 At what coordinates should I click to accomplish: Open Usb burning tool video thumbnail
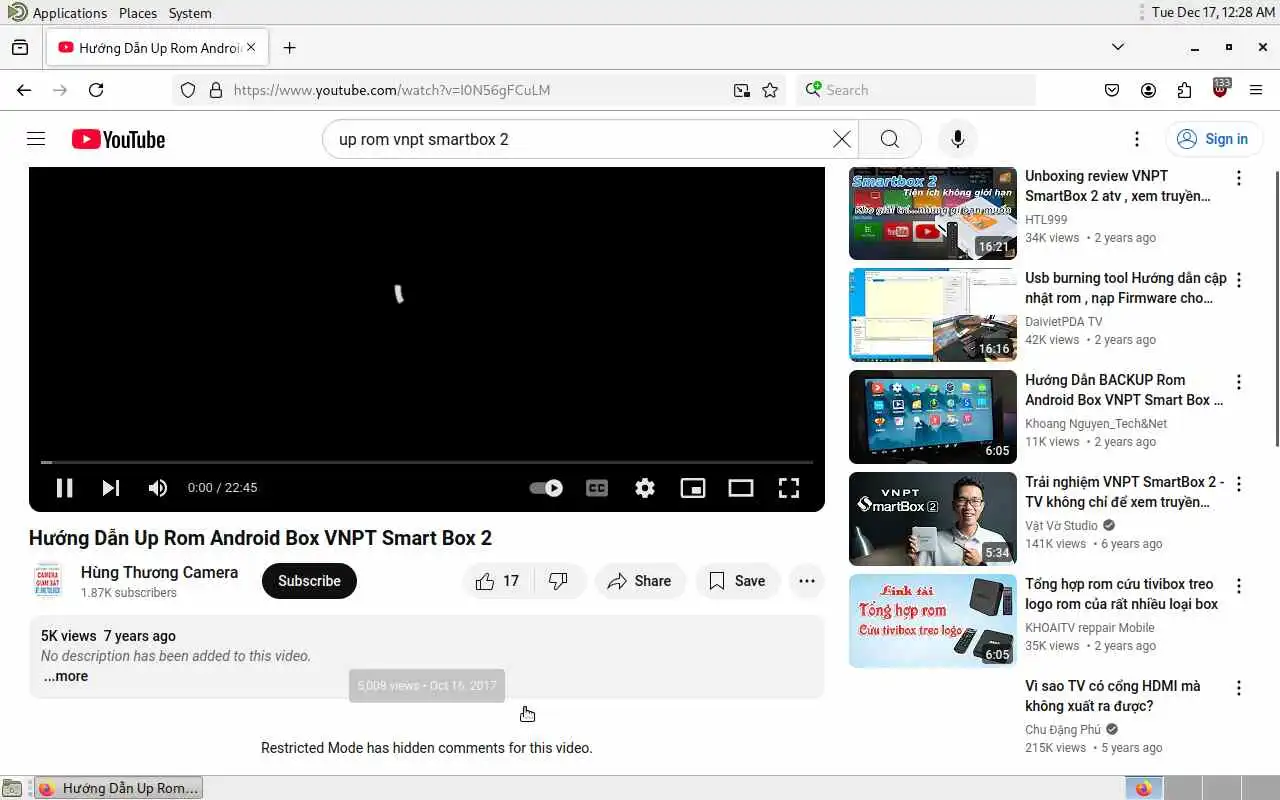click(x=933, y=315)
